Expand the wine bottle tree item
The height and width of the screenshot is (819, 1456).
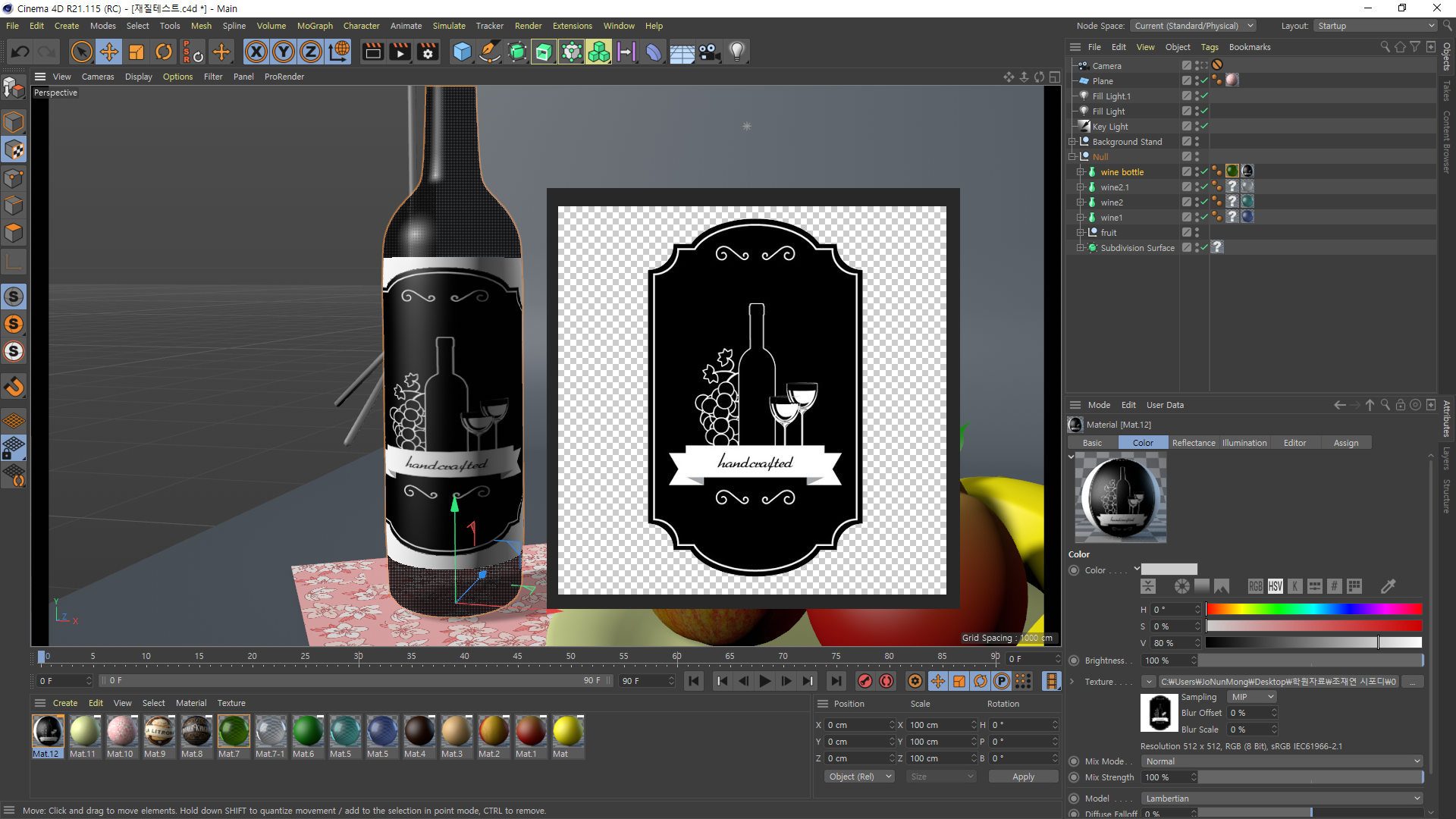click(x=1081, y=172)
